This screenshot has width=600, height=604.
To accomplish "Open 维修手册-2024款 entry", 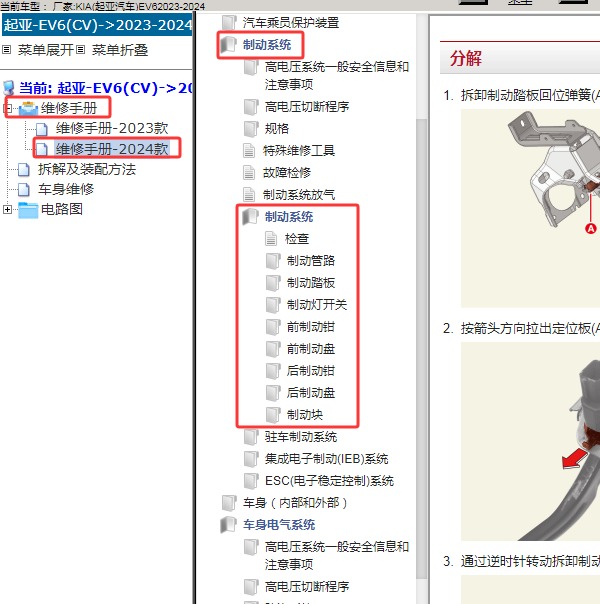I will tap(112, 149).
